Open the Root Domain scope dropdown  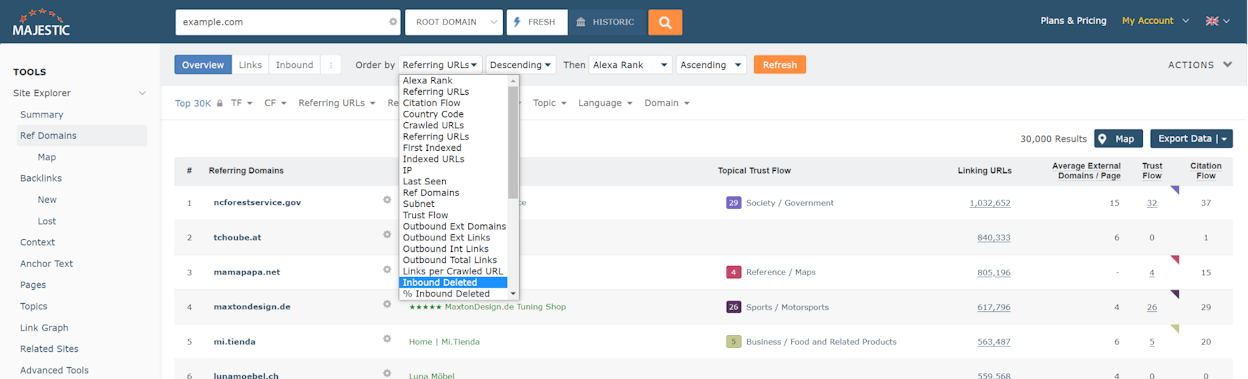(454, 22)
